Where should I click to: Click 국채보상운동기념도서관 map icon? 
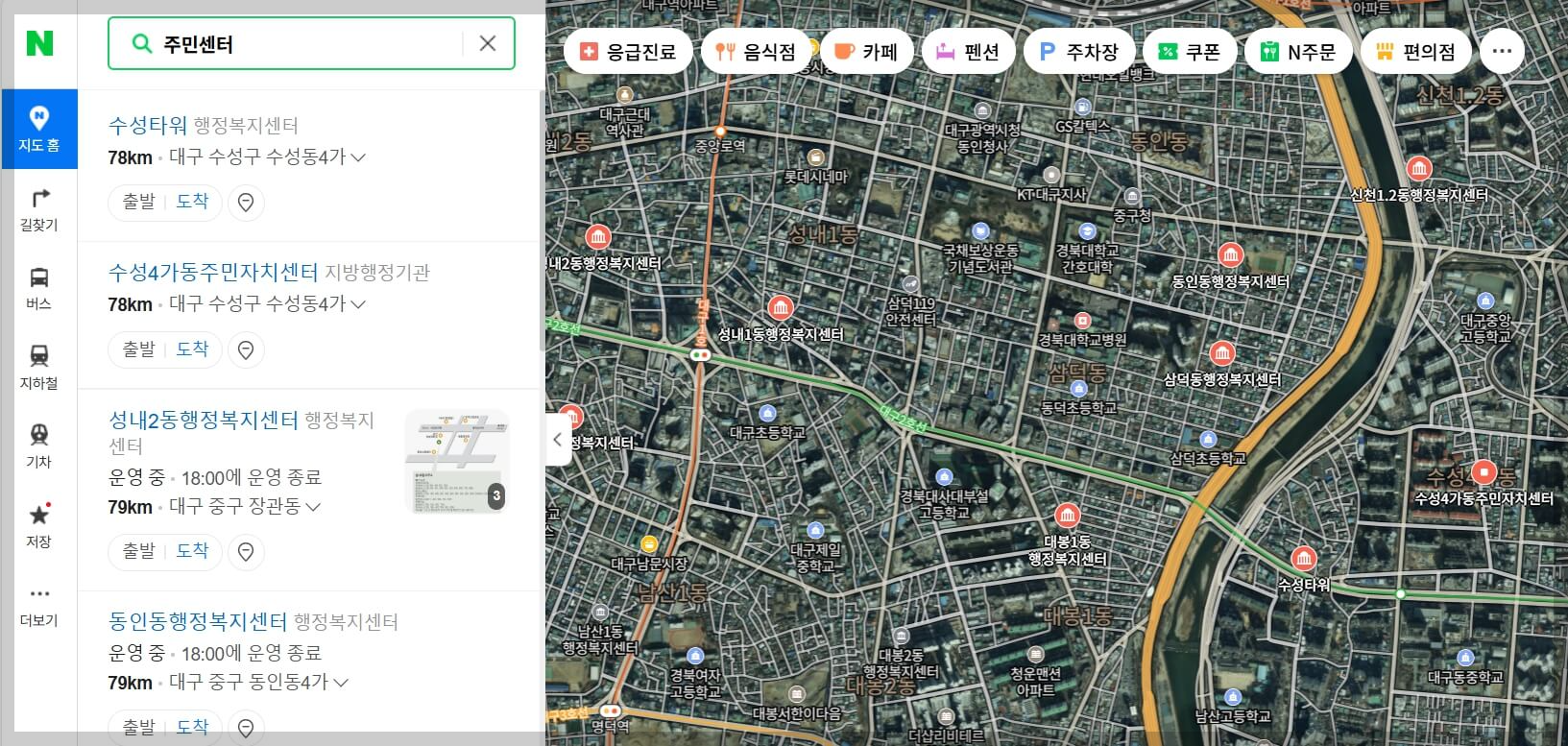tap(979, 230)
